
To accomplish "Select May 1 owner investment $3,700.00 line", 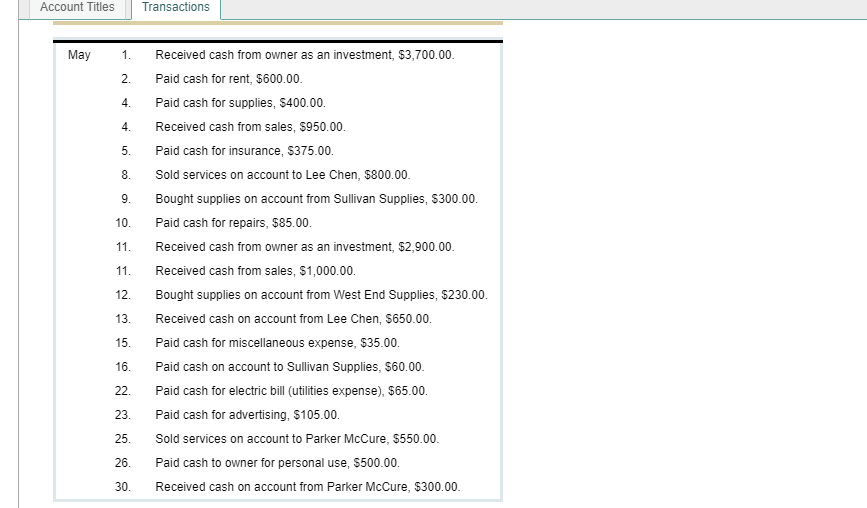I will [x=305, y=55].
